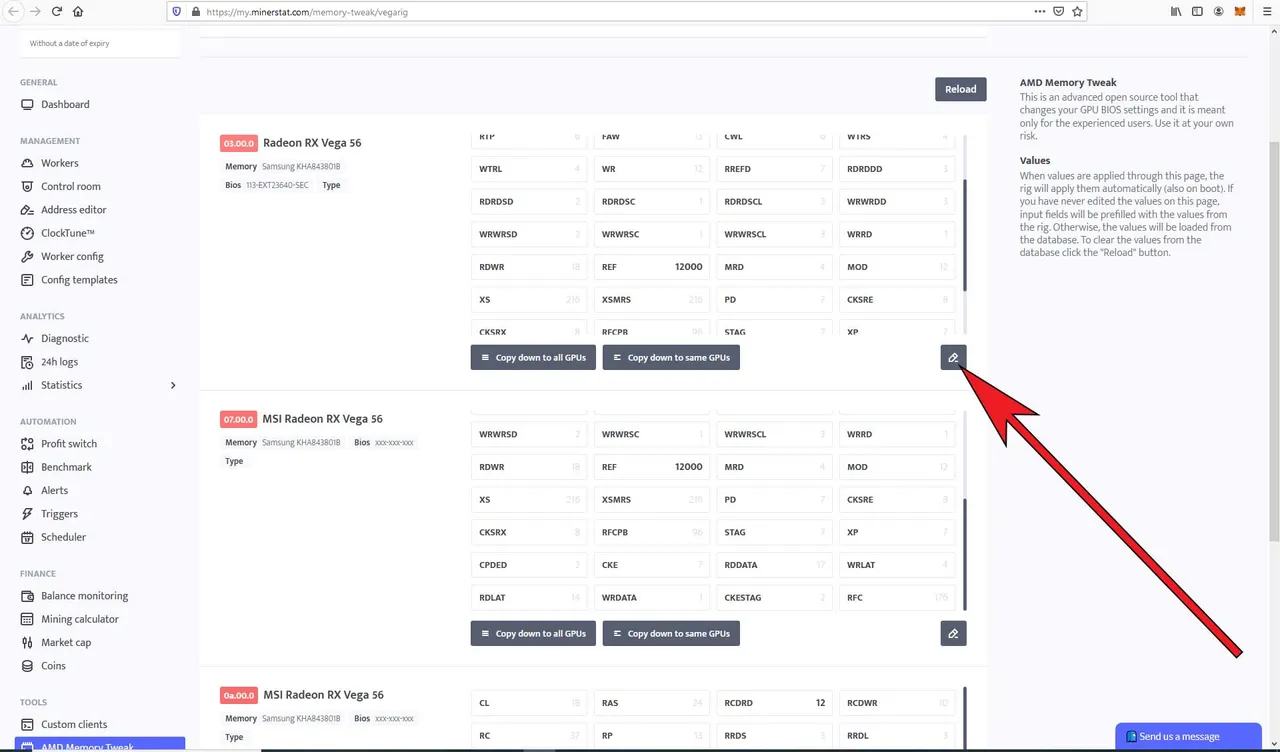The image size is (1280, 752).
Task: Open the MetaMask fox extension
Action: (x=1240, y=12)
